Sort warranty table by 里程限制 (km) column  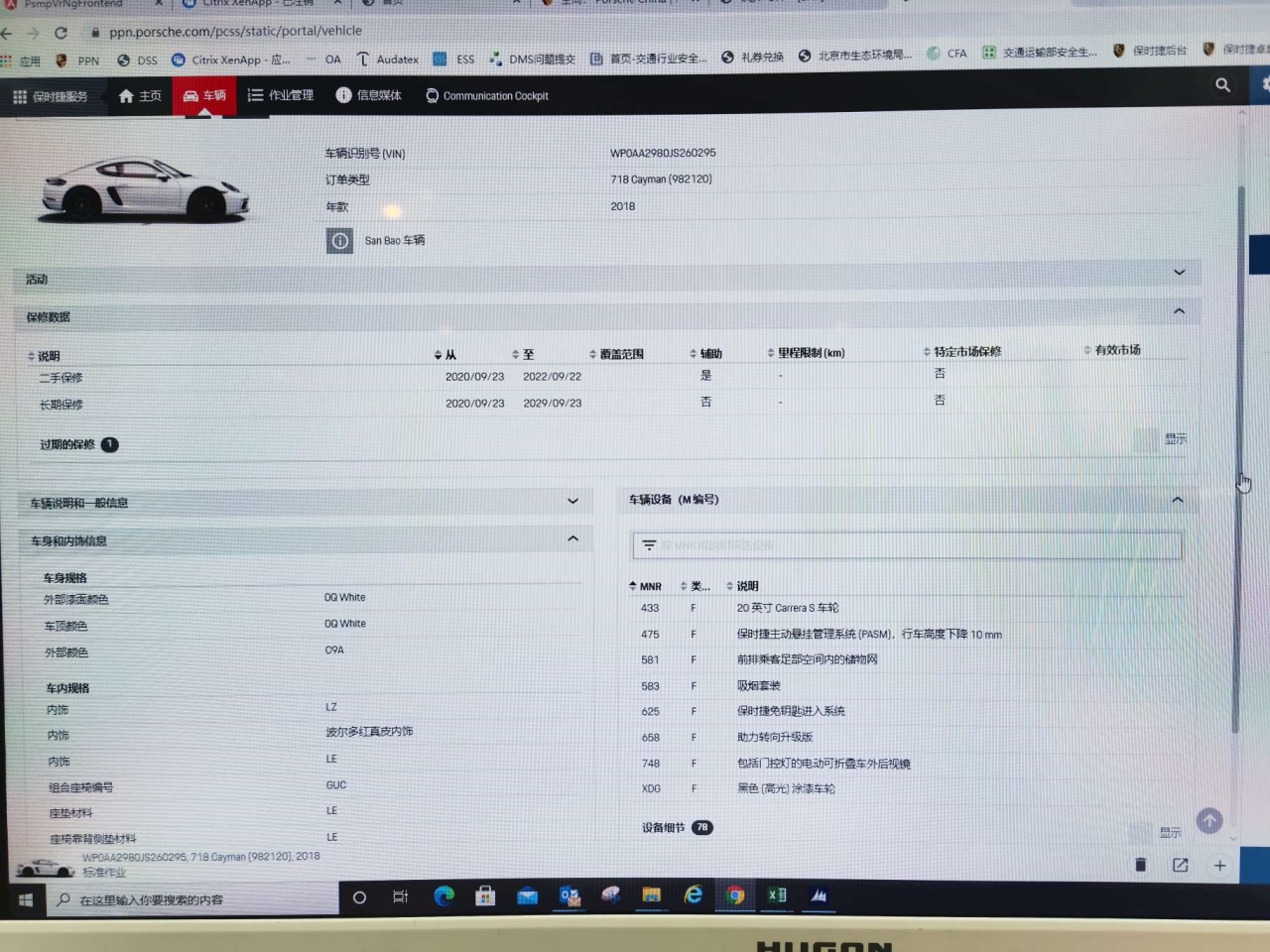pyautogui.click(x=806, y=353)
